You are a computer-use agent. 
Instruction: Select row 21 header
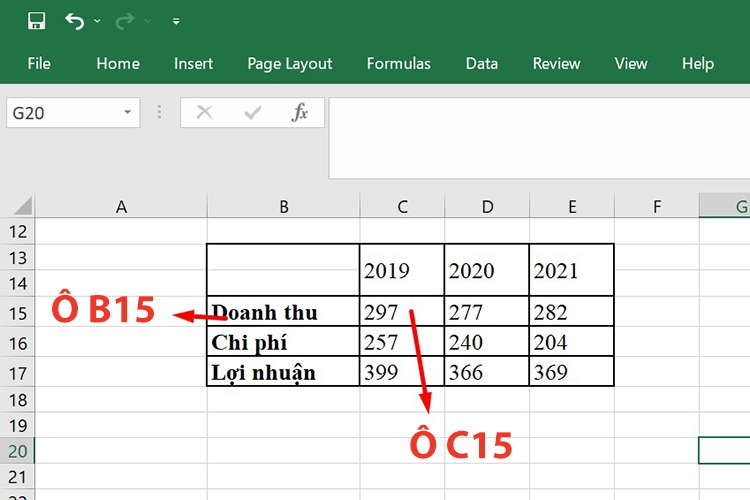(18, 477)
